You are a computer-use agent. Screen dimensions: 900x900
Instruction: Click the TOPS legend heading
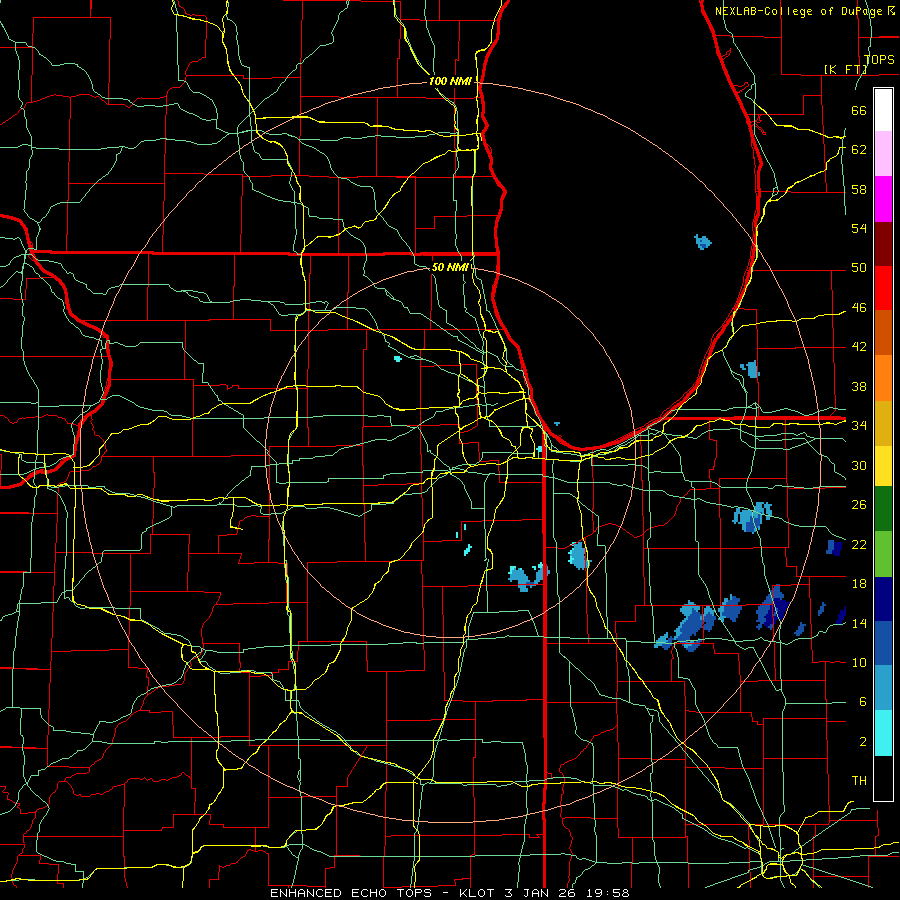click(879, 60)
